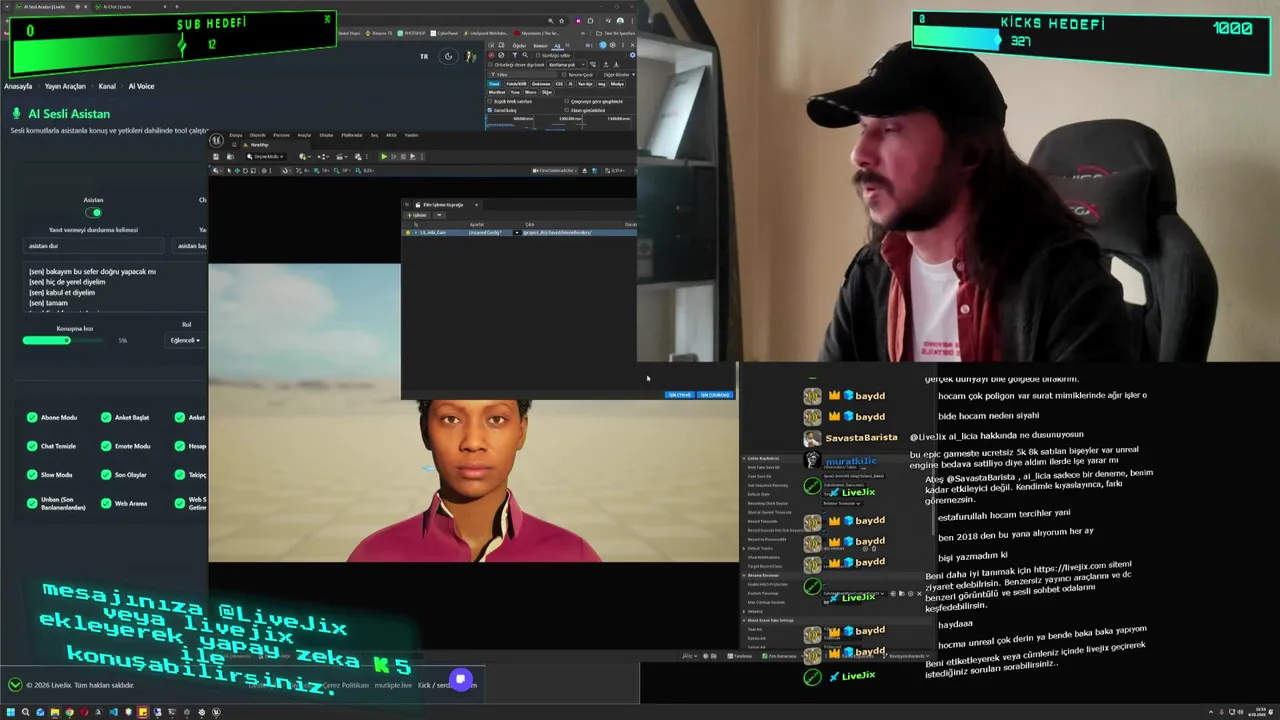The image size is (1280, 720).
Task: Click the green Play button in Unreal toolbar
Action: (384, 157)
